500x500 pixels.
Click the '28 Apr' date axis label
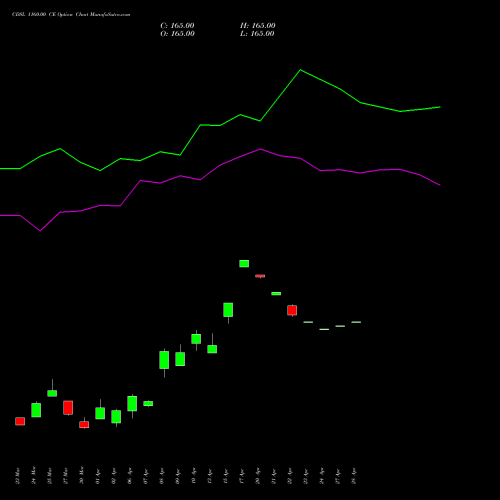point(353,476)
